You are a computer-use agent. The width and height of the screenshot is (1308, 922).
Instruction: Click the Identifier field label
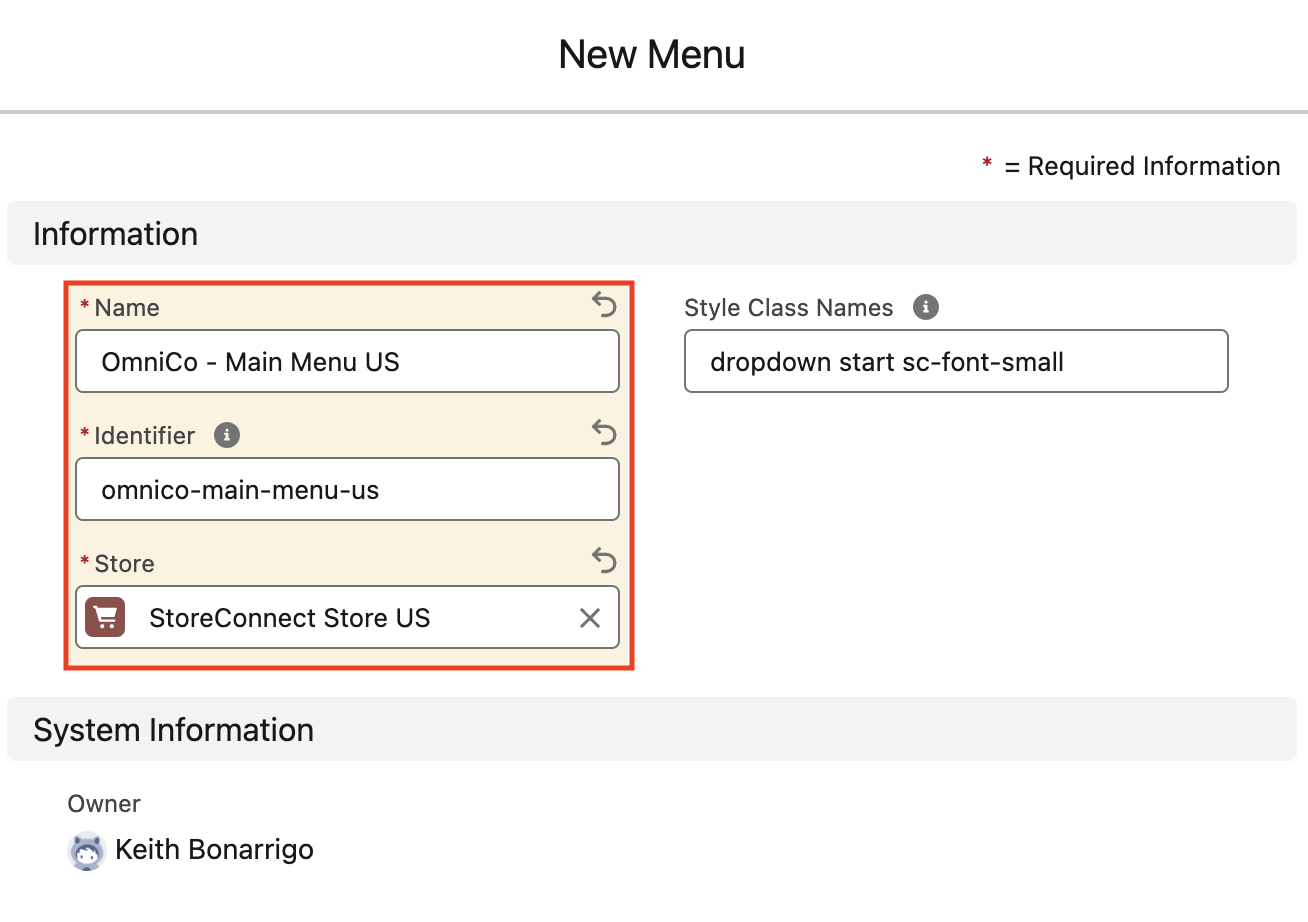(145, 435)
